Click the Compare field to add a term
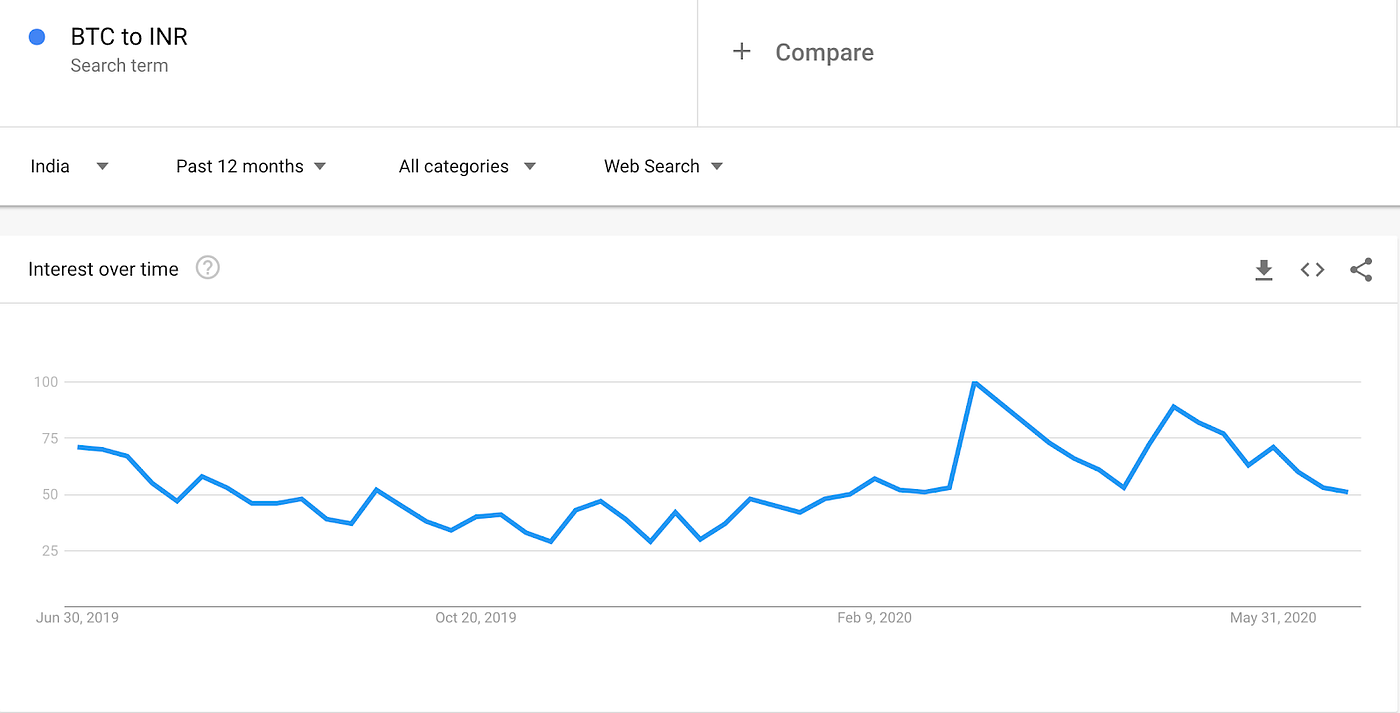The height and width of the screenshot is (713, 1400). pos(824,51)
